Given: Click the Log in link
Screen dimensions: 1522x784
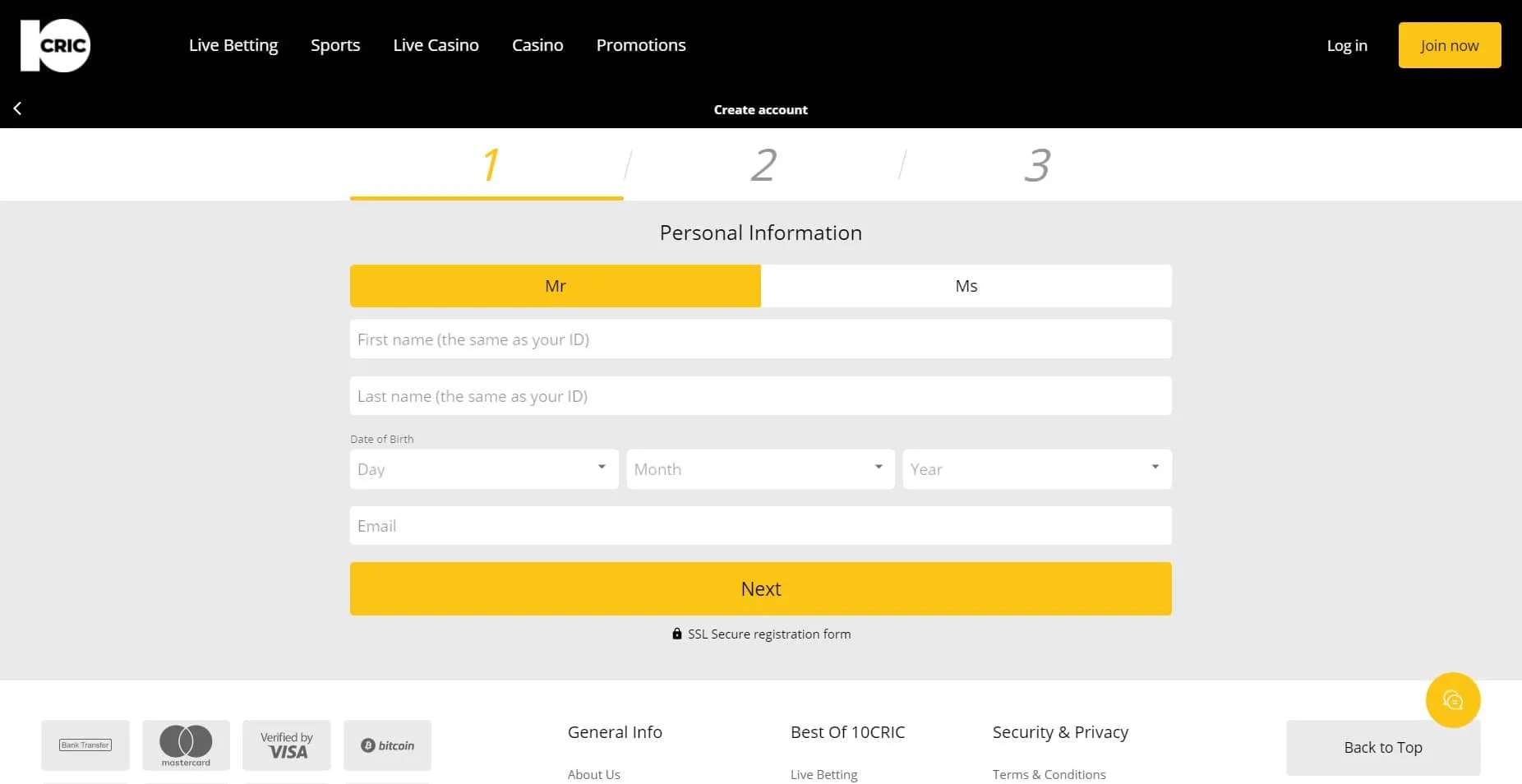Looking at the screenshot, I should [1347, 46].
